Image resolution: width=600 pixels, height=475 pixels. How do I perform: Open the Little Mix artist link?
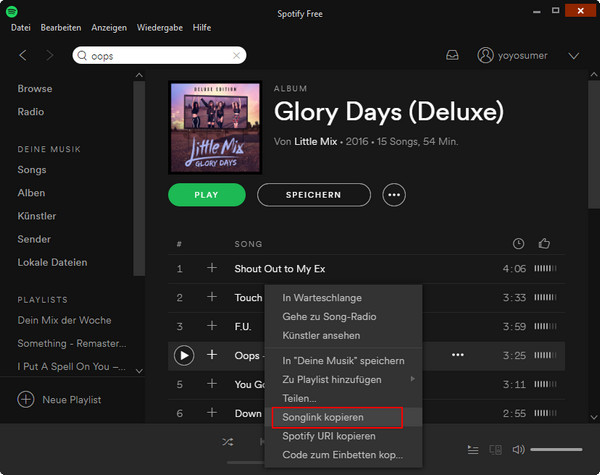(316, 142)
